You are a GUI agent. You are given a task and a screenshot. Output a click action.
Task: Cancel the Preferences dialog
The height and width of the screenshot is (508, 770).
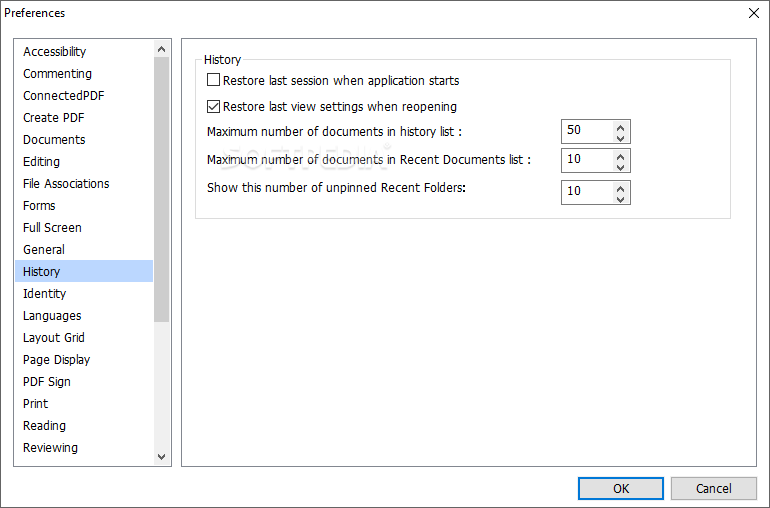tap(714, 488)
